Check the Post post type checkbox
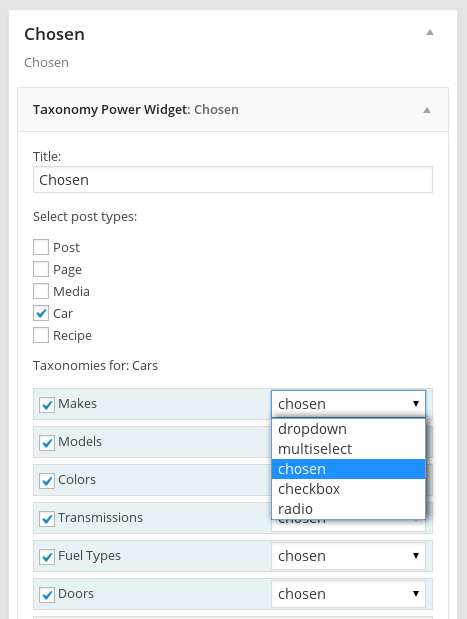The image size is (467, 619). 41,248
